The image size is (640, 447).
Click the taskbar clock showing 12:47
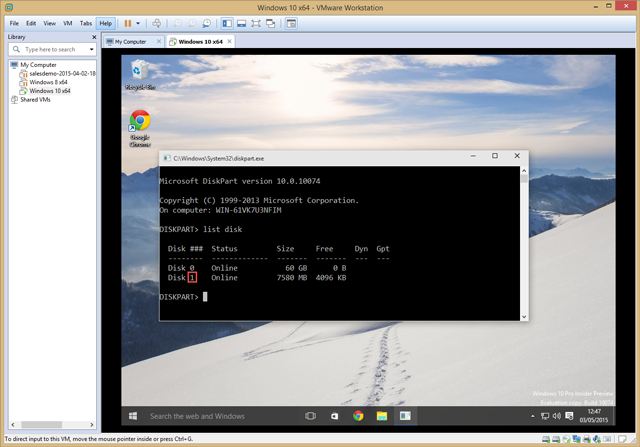(594, 416)
